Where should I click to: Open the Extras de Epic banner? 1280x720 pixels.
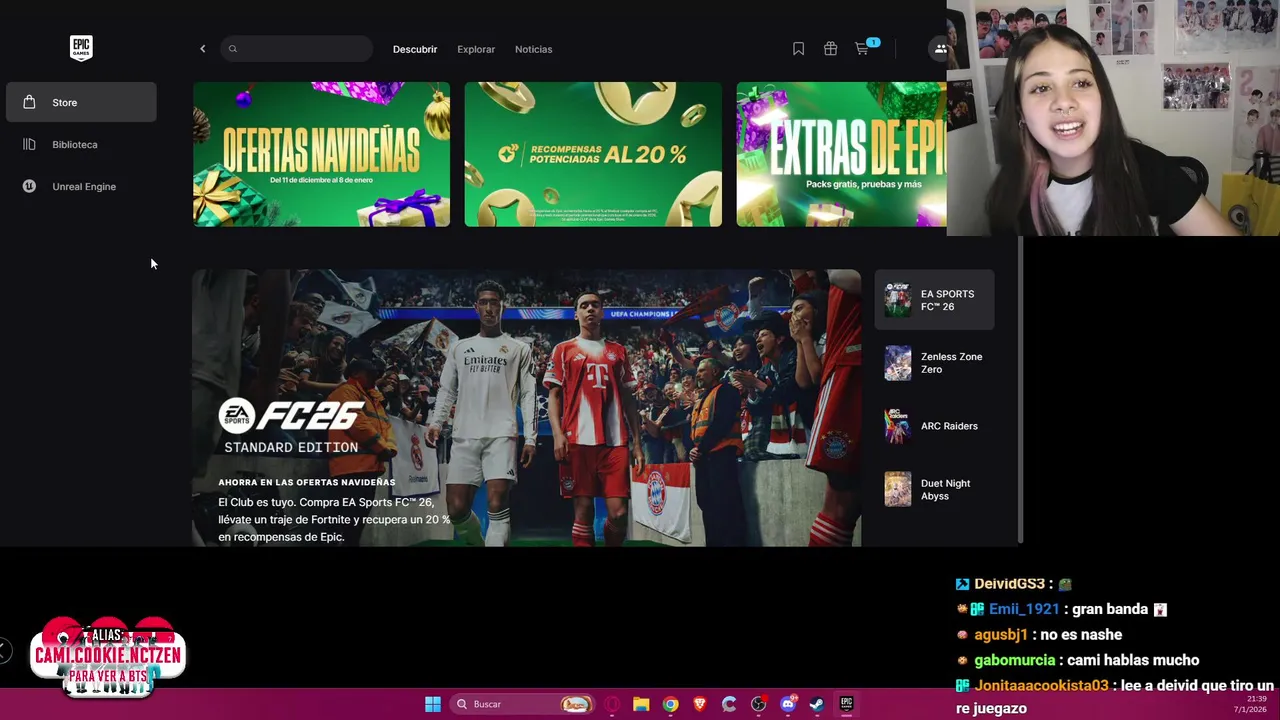click(x=841, y=154)
